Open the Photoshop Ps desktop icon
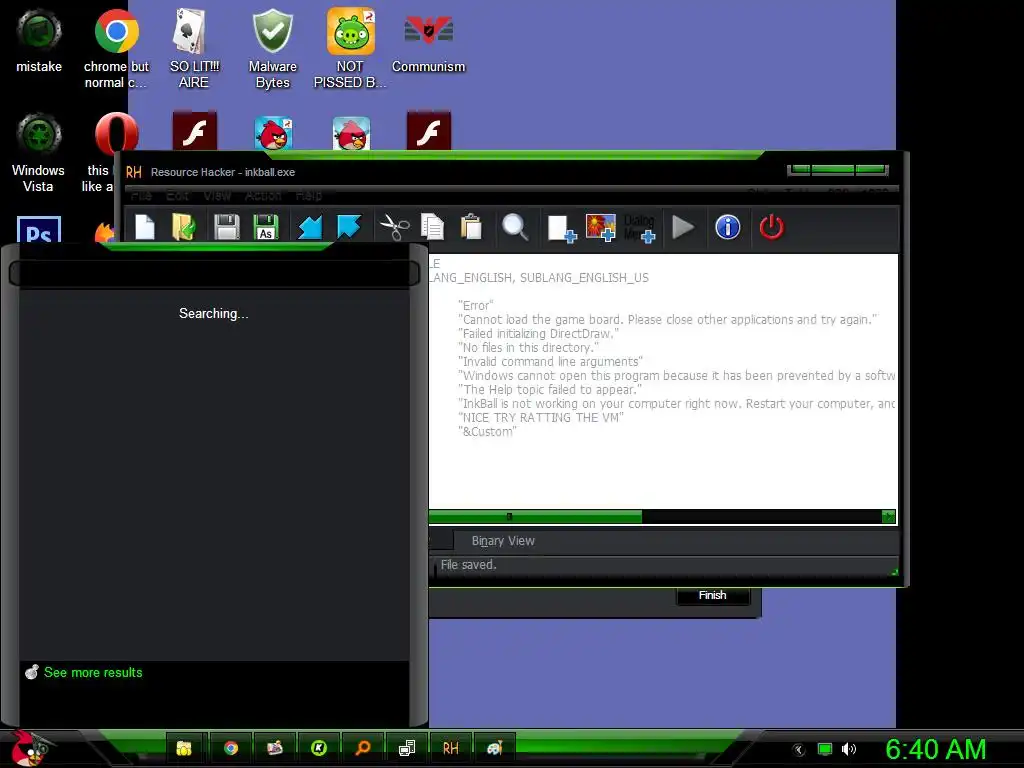Screen dimensions: 1024x768 tap(39, 230)
